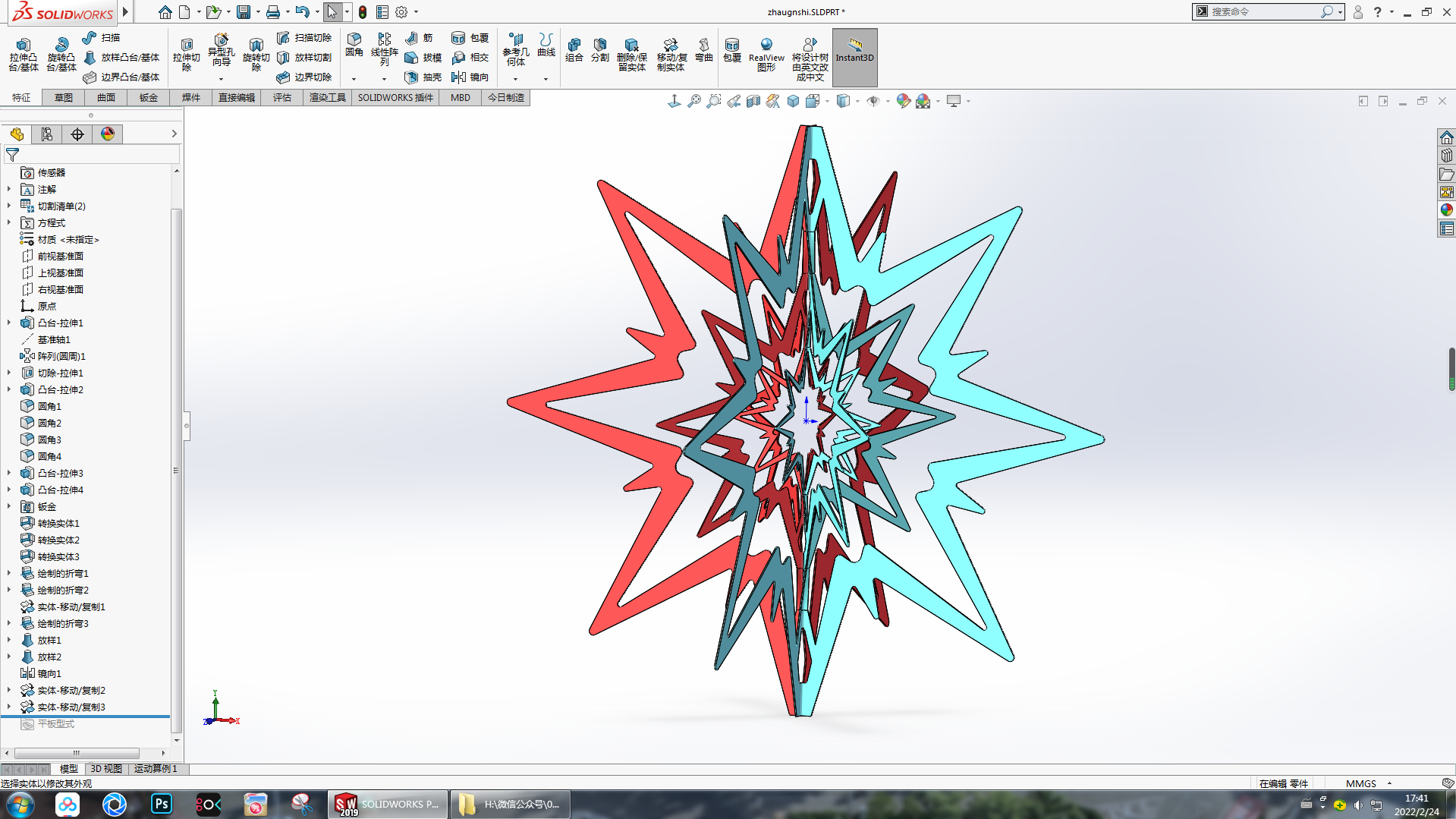Click the Swept Cut tool (扫描切除)
The height and width of the screenshot is (819, 1456).
pos(304,37)
